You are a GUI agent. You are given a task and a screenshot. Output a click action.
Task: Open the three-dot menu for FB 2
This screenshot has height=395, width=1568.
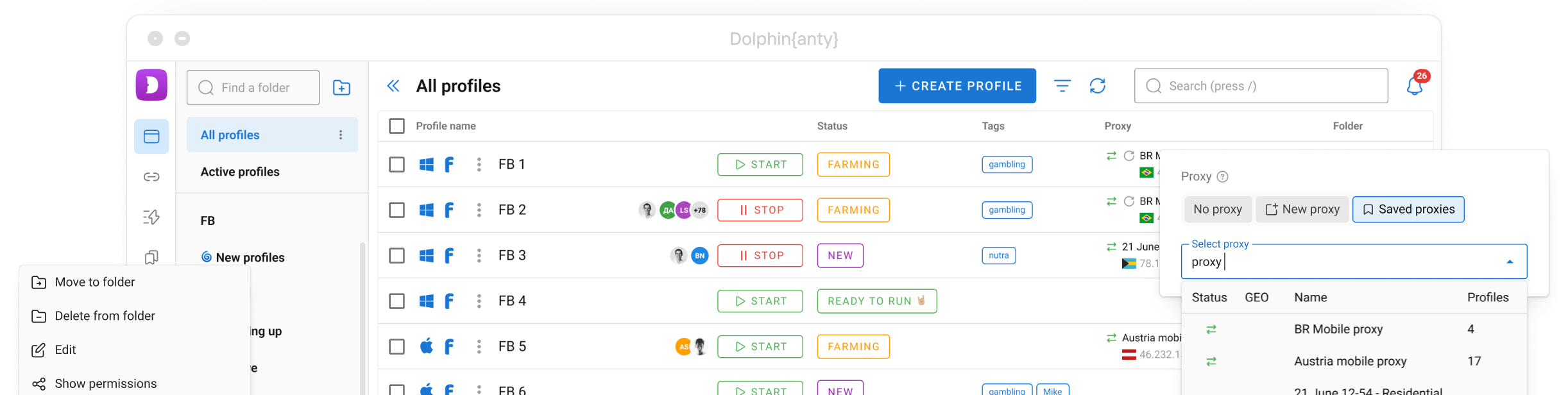[479, 210]
